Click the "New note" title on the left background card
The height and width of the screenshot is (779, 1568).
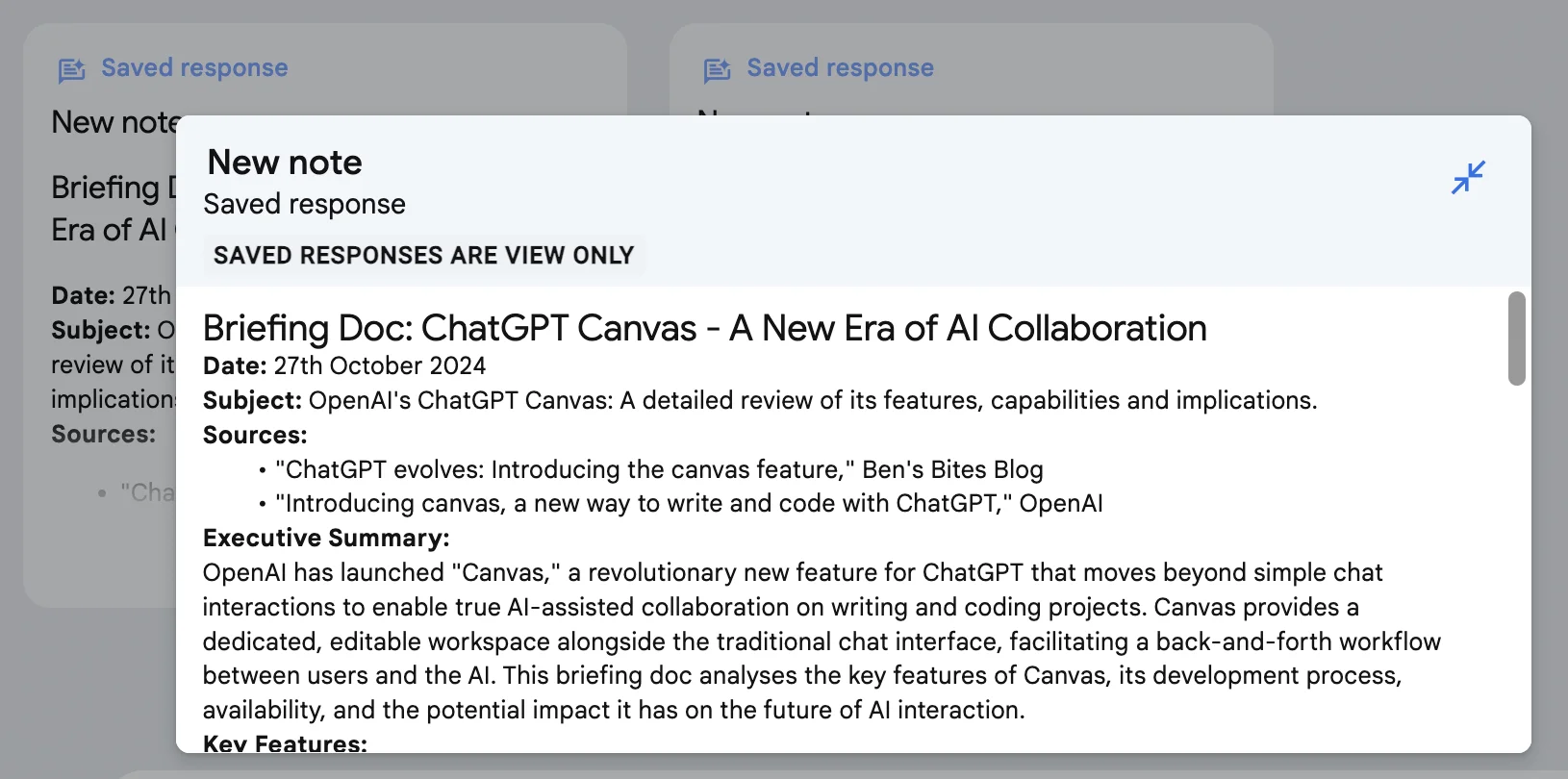(x=114, y=123)
